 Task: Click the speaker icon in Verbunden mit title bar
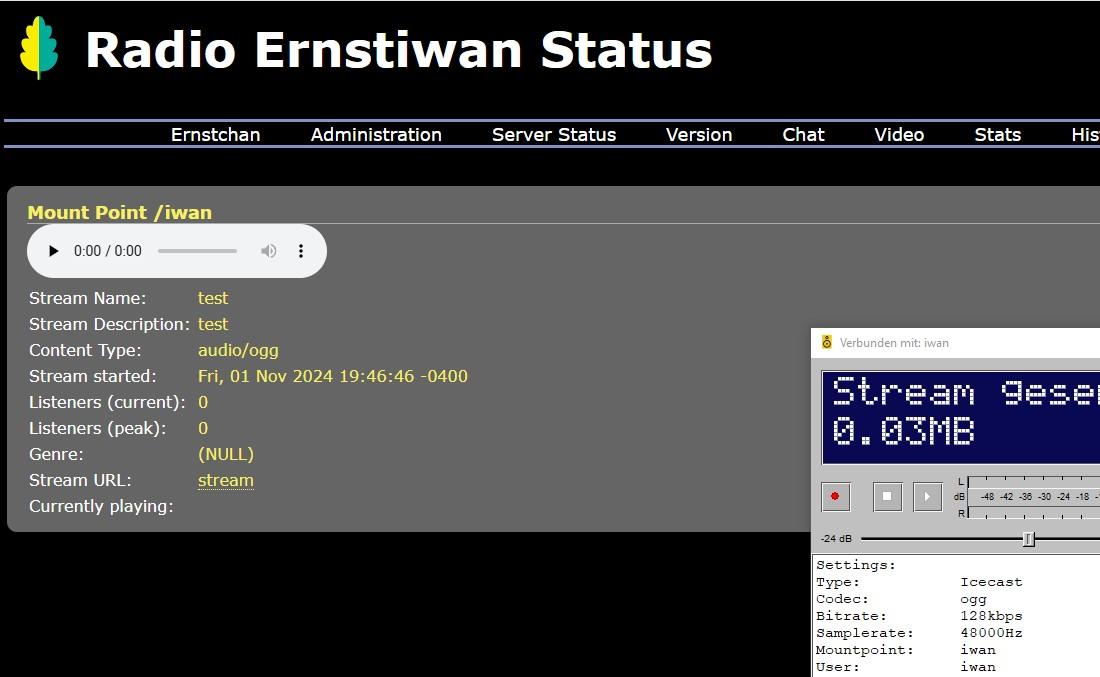827,342
